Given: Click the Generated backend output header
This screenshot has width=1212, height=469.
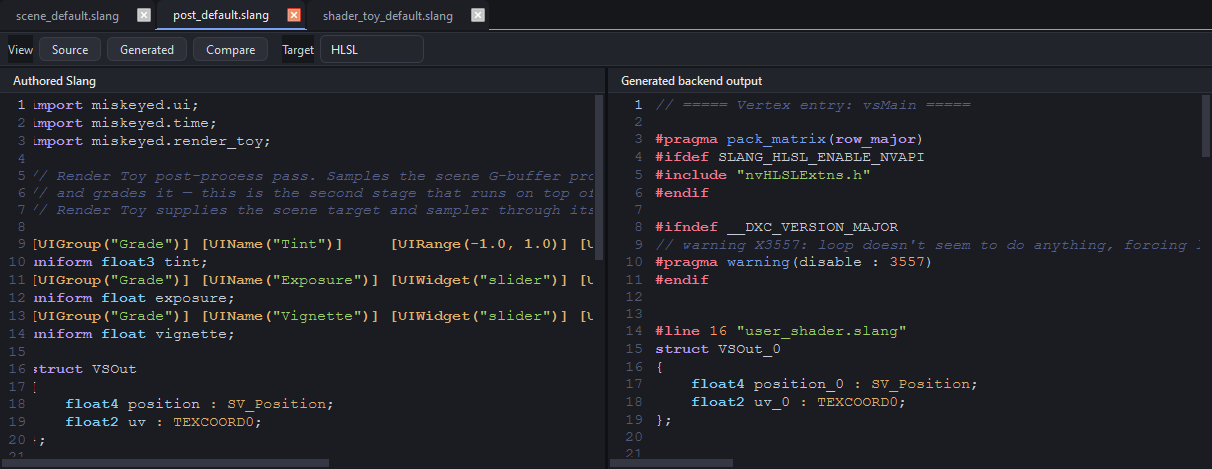Looking at the screenshot, I should [691, 81].
